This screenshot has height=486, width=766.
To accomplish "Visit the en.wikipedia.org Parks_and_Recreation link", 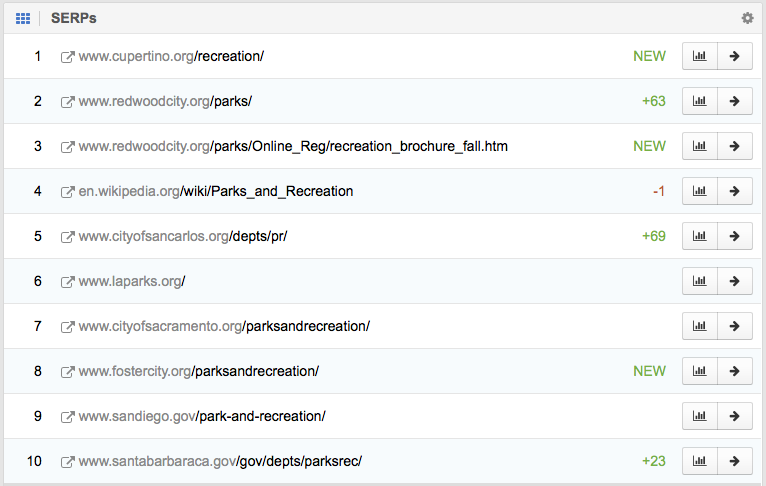I will [x=215, y=191].
